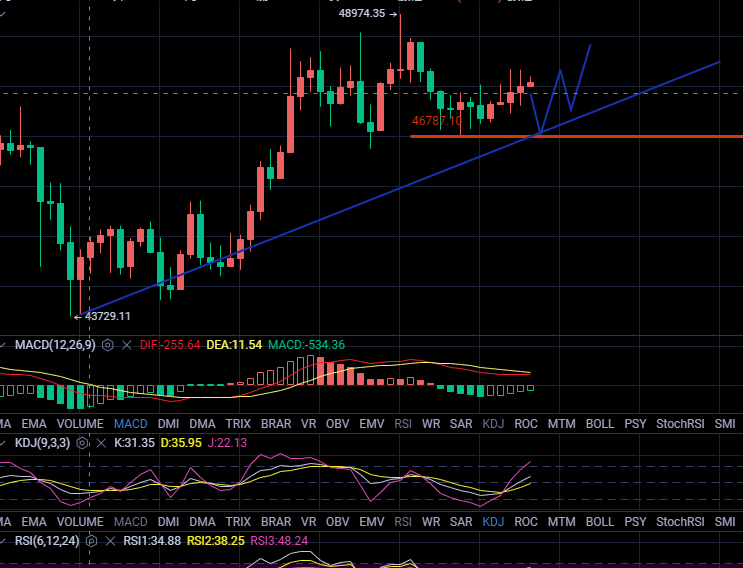Select SAR in tab row beneath MACD panel
Image resolution: width=743 pixels, height=568 pixels.
point(461,424)
